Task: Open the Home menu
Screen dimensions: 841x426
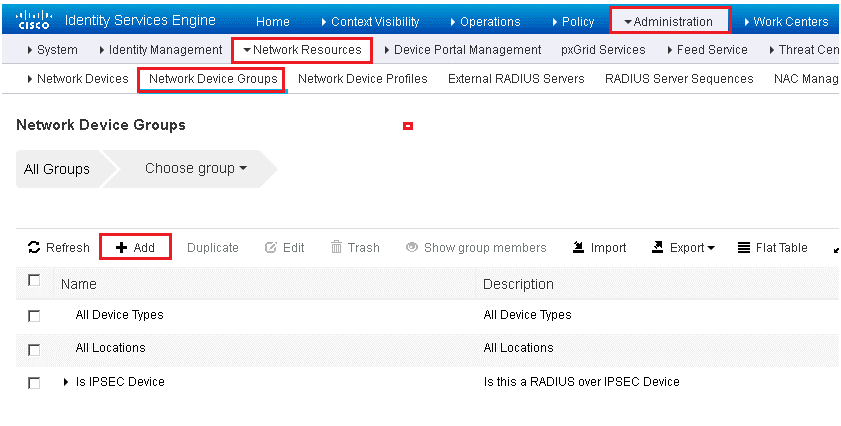Action: point(272,21)
